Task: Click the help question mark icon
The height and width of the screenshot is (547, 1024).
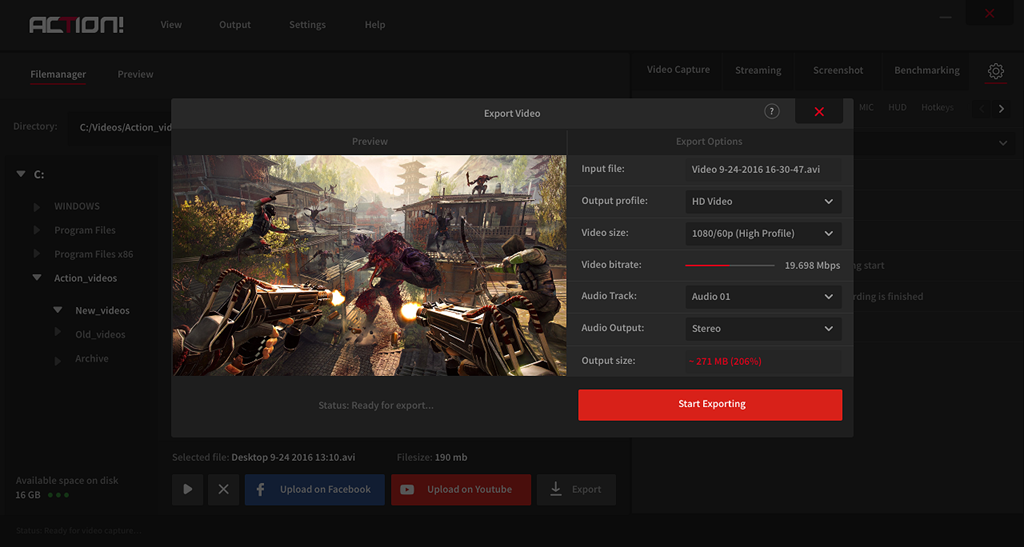Action: pyautogui.click(x=771, y=112)
